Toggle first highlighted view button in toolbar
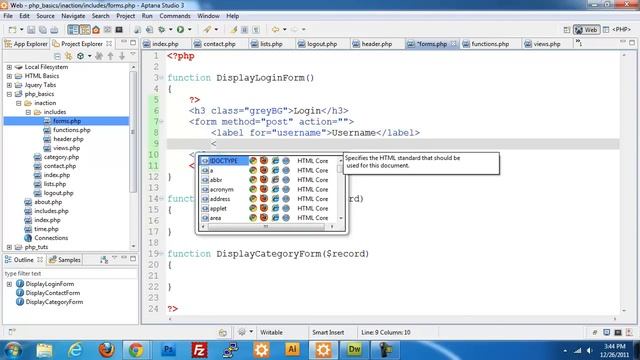 click(73, 30)
